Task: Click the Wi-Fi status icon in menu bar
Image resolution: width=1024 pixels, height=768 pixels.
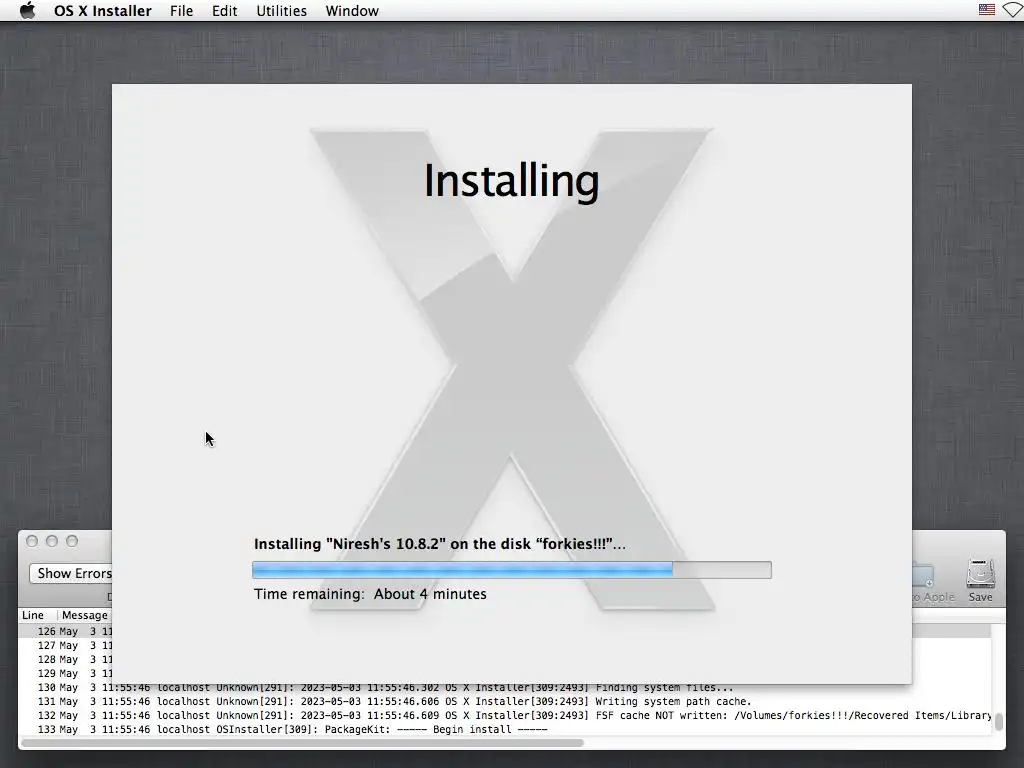Action: (1013, 10)
